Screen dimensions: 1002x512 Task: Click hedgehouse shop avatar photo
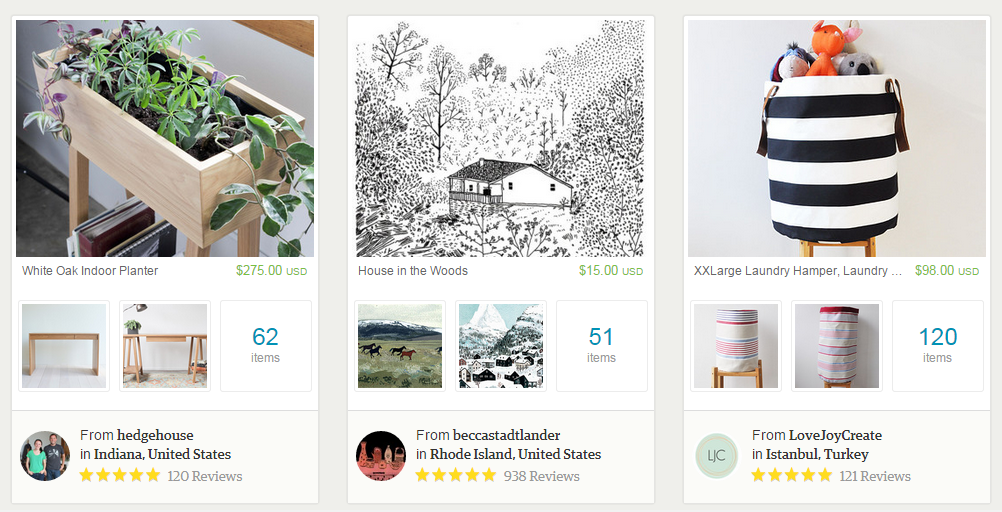[45, 456]
